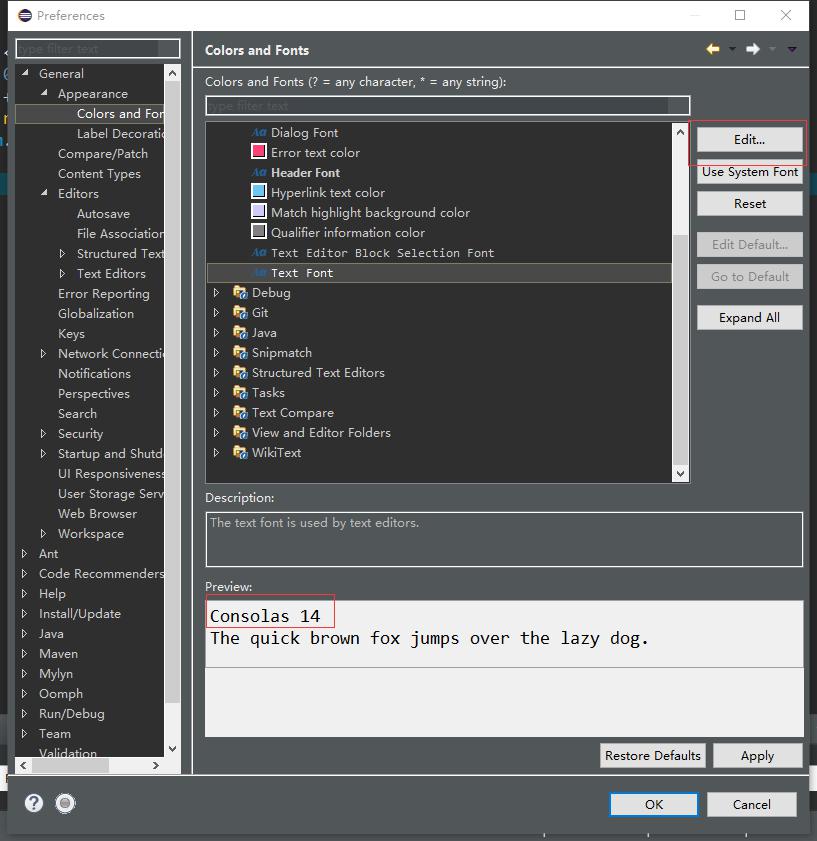The image size is (817, 841).
Task: Select the Error text color swatch
Action: [259, 152]
